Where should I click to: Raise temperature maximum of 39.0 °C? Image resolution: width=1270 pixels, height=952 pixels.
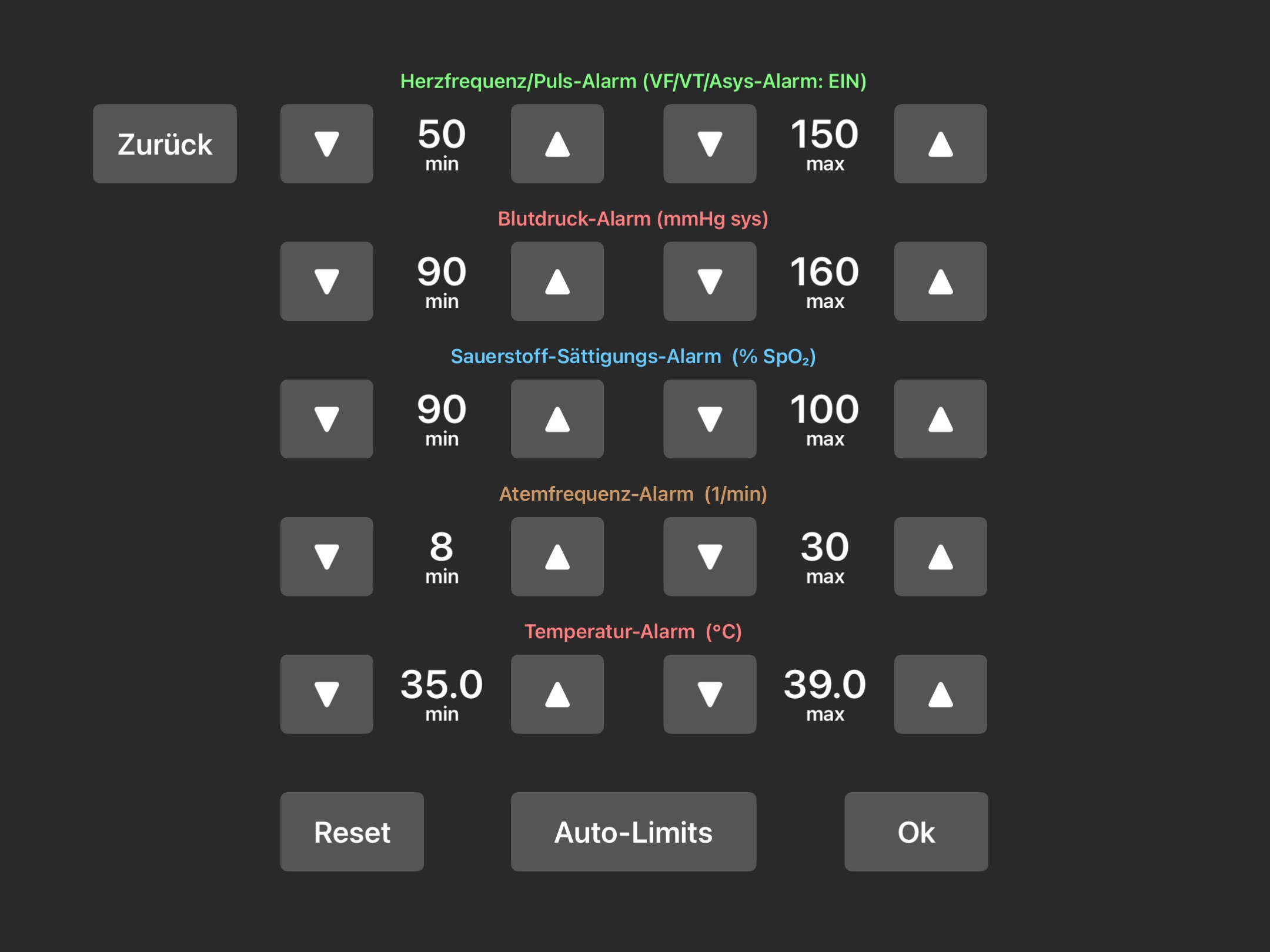[940, 694]
